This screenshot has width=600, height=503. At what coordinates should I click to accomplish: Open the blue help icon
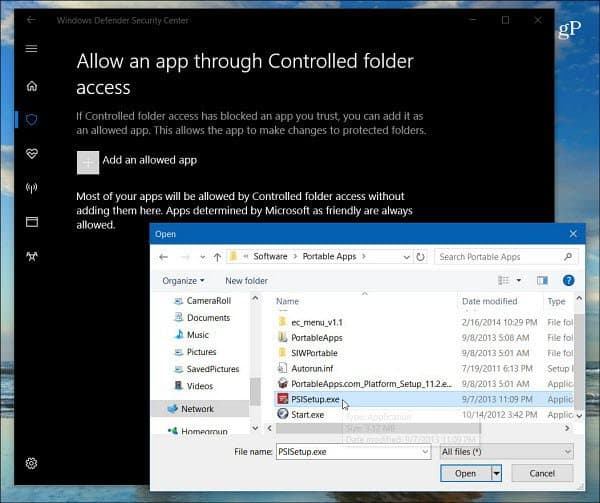point(568,280)
